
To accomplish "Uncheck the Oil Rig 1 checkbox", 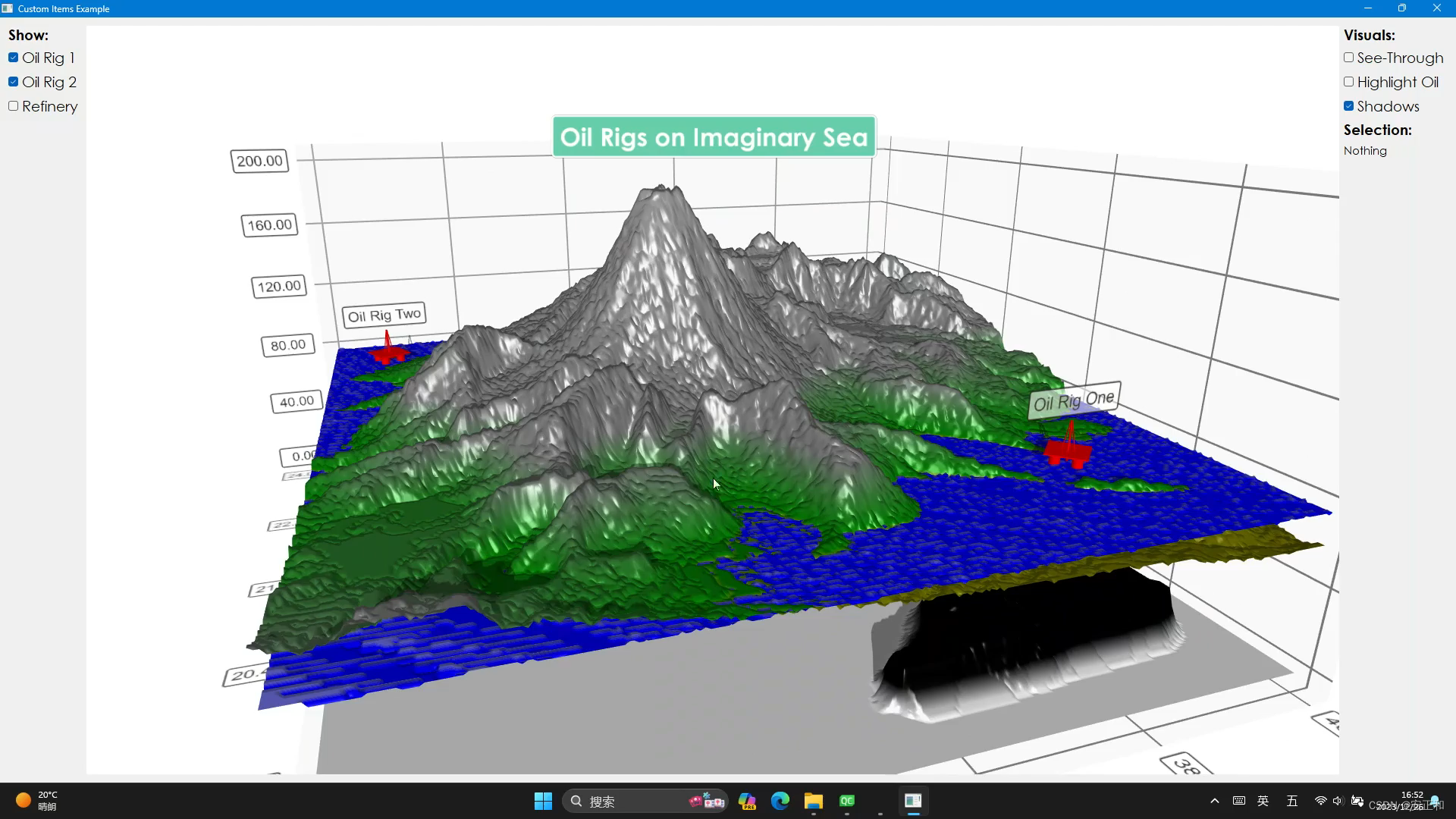I will [x=14, y=58].
